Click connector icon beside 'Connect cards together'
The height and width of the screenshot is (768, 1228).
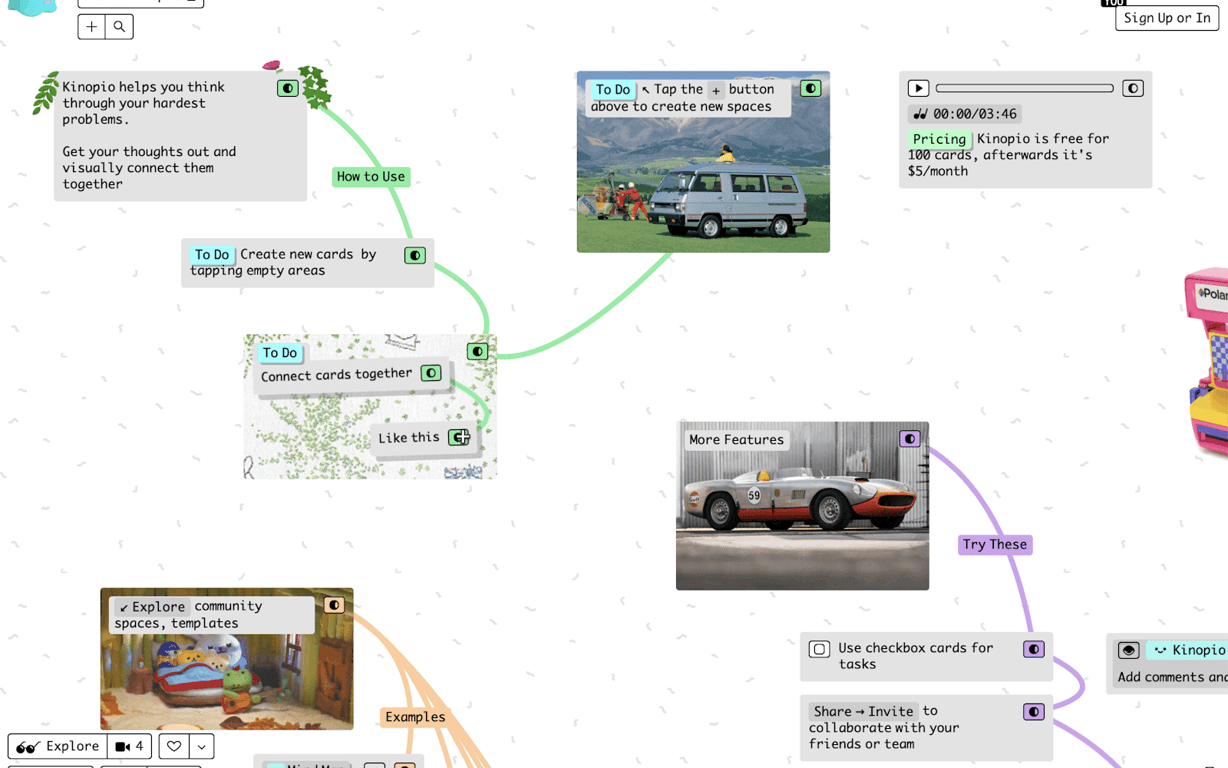(x=431, y=373)
